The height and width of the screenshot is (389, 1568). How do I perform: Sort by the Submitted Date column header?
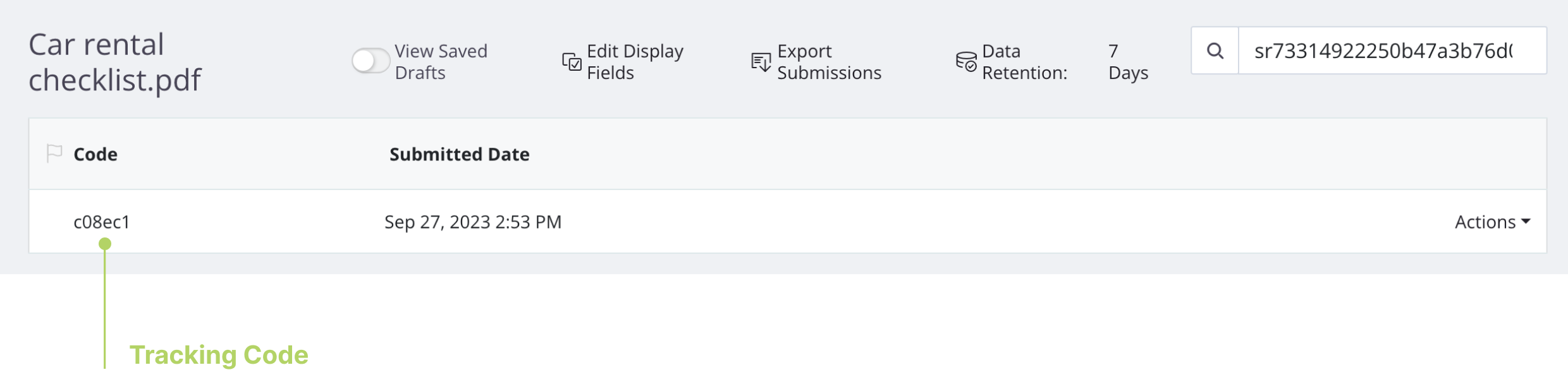pyautogui.click(x=459, y=155)
